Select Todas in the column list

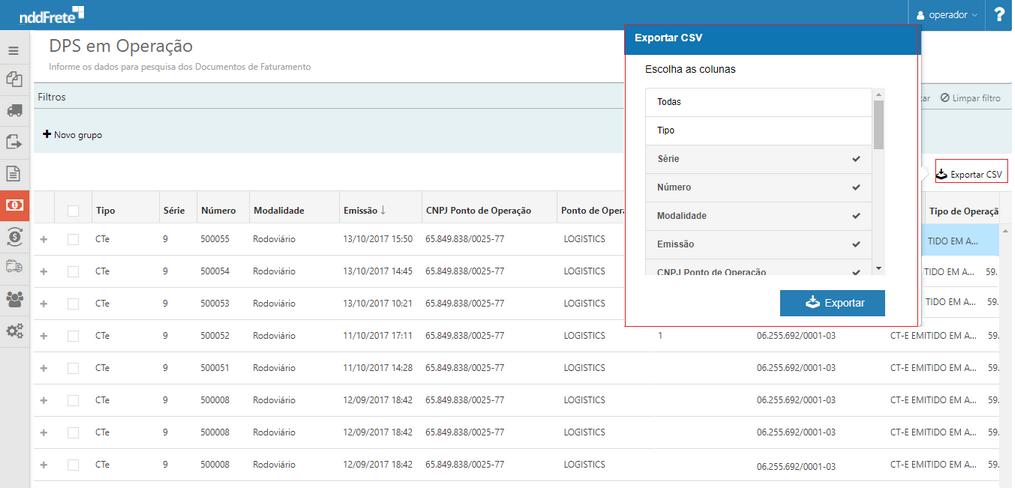click(x=759, y=102)
